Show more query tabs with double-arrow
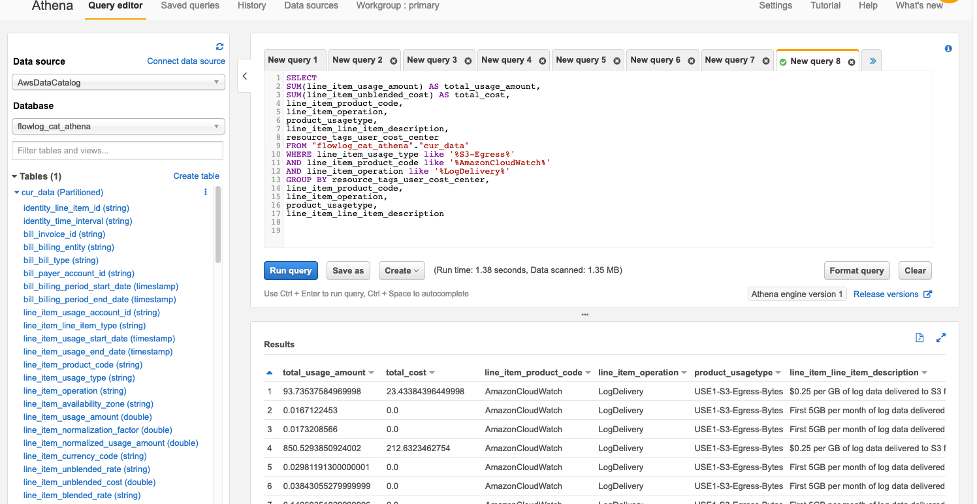Viewport: 977px width, 504px height. 872,61
